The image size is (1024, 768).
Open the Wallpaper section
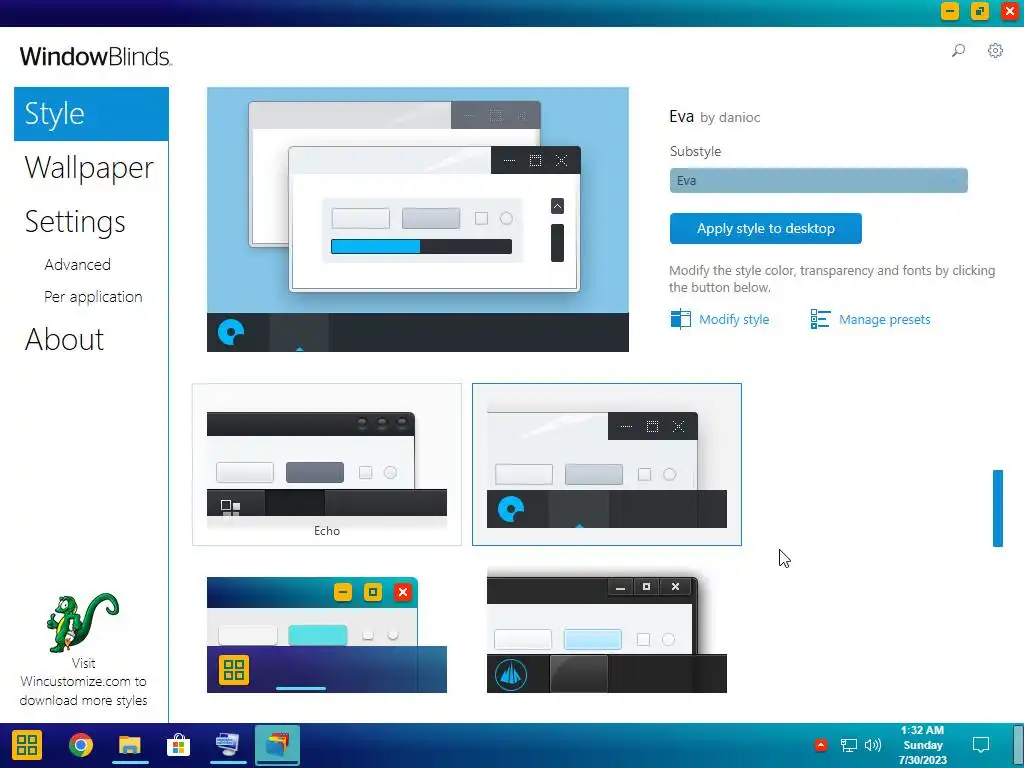(x=89, y=167)
